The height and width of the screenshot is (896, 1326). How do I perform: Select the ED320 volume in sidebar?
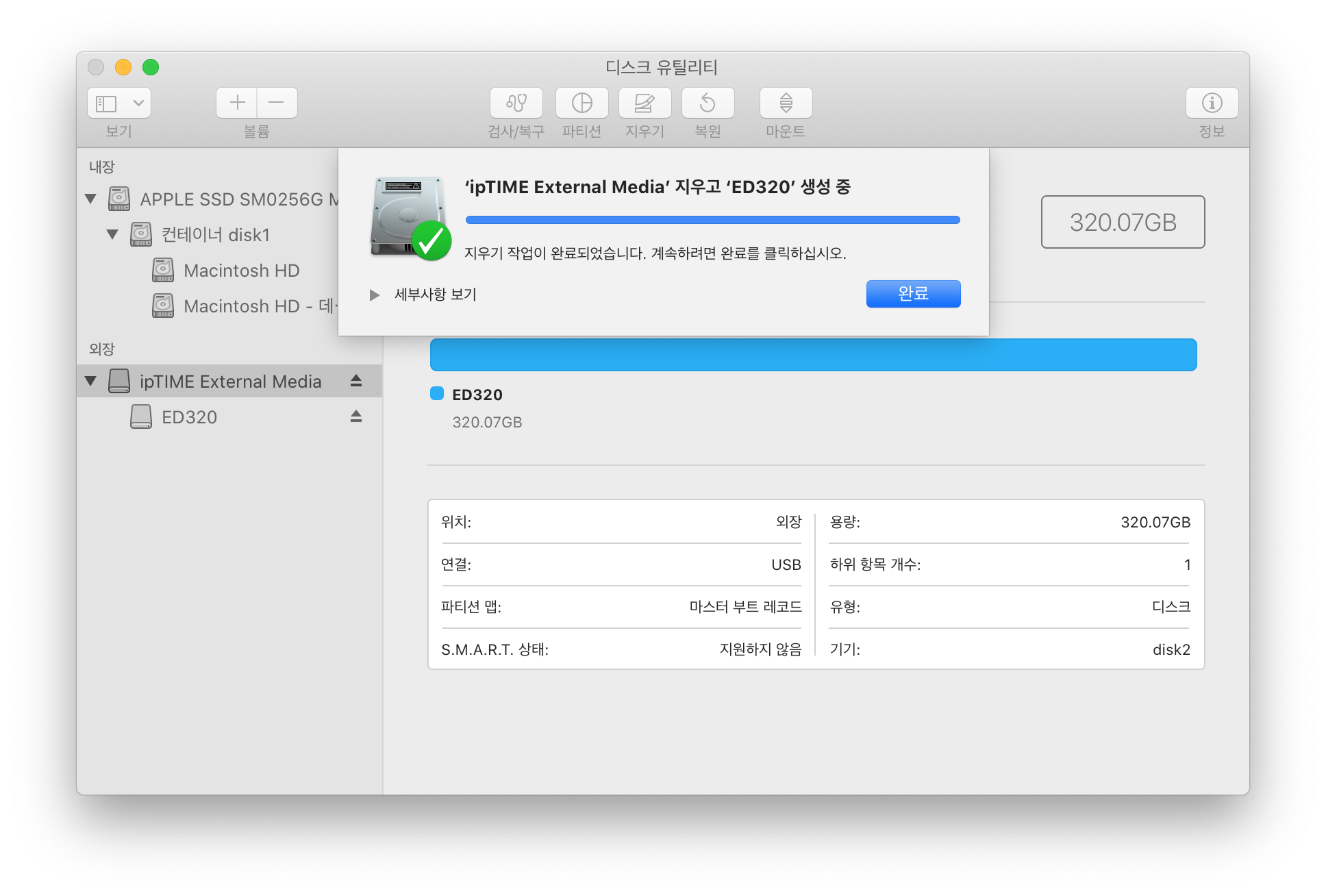(189, 417)
